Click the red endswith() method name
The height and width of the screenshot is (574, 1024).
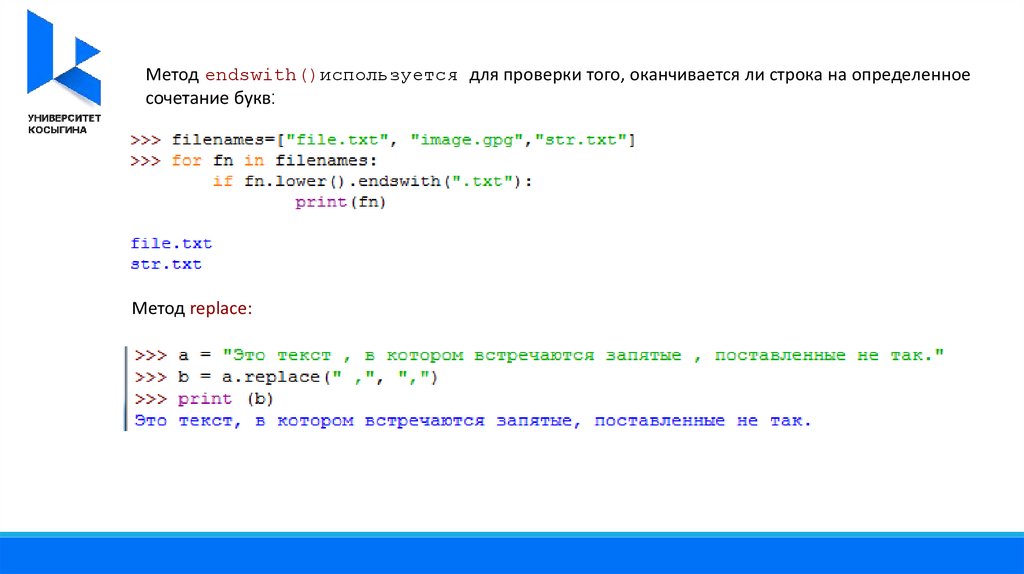click(x=260, y=76)
